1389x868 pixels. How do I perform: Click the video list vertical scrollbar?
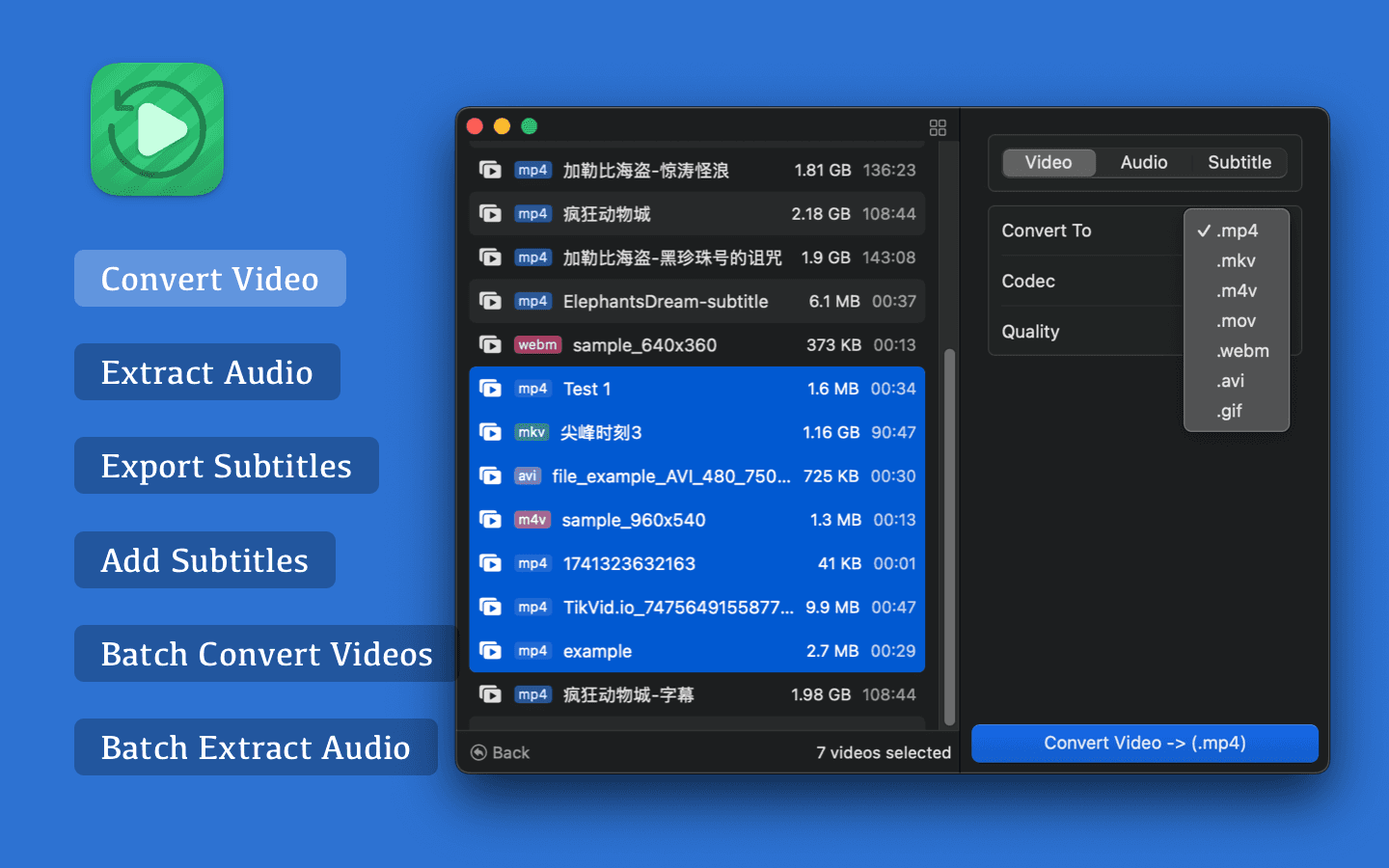pos(949,535)
